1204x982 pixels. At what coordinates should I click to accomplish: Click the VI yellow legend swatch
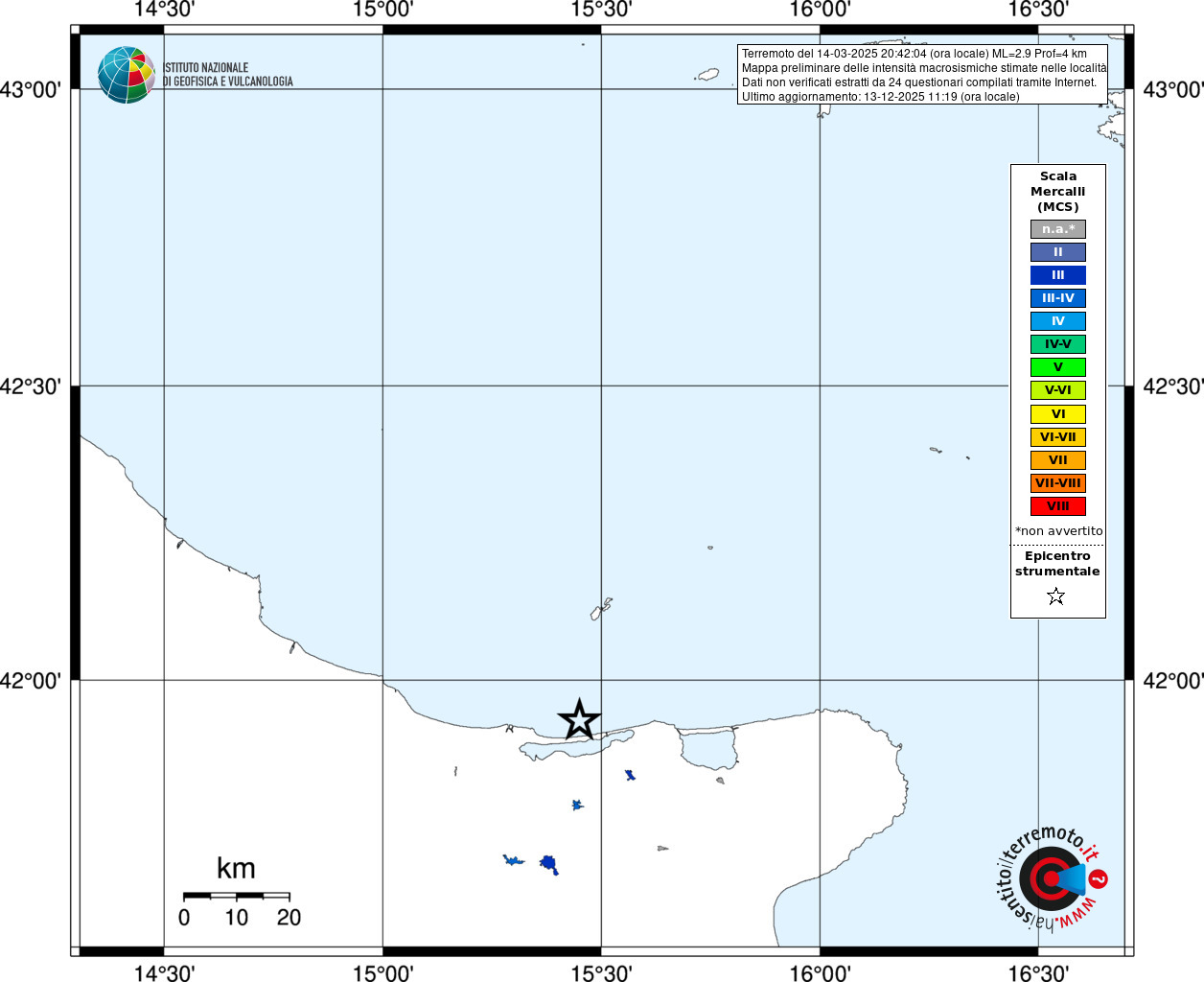click(x=1058, y=414)
